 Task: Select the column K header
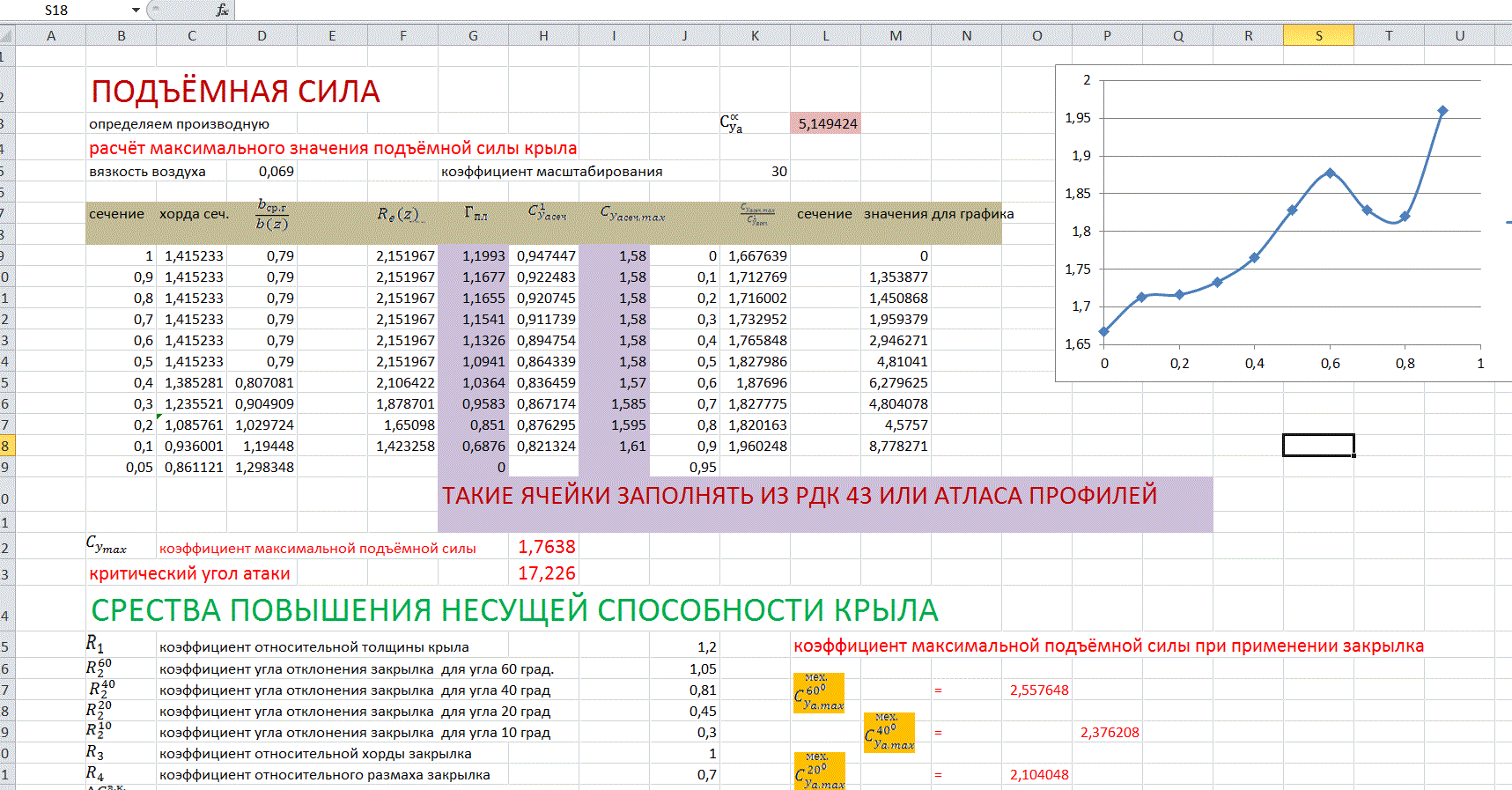[755, 36]
